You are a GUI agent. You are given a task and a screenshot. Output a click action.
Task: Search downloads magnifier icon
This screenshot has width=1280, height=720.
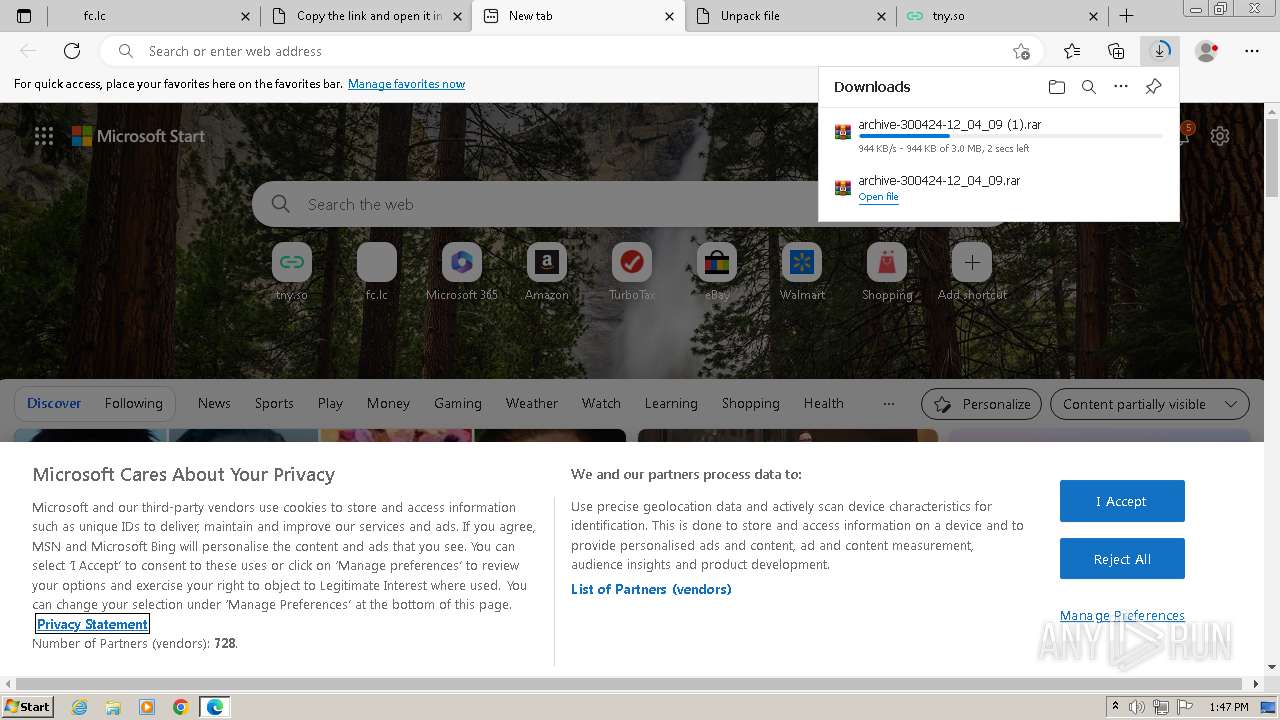(1089, 87)
